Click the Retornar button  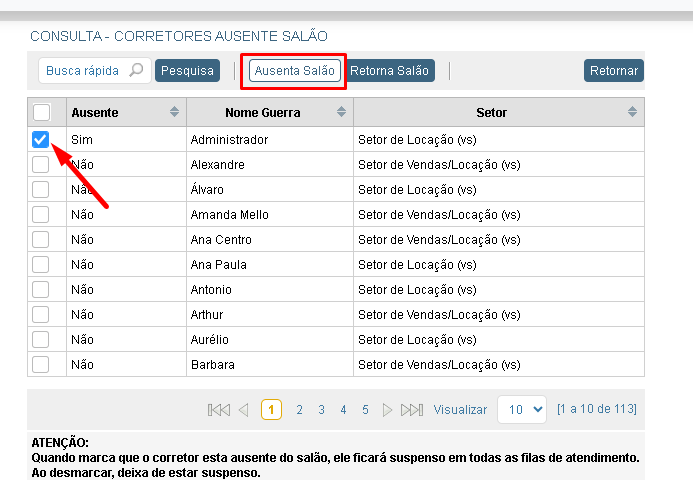point(613,71)
